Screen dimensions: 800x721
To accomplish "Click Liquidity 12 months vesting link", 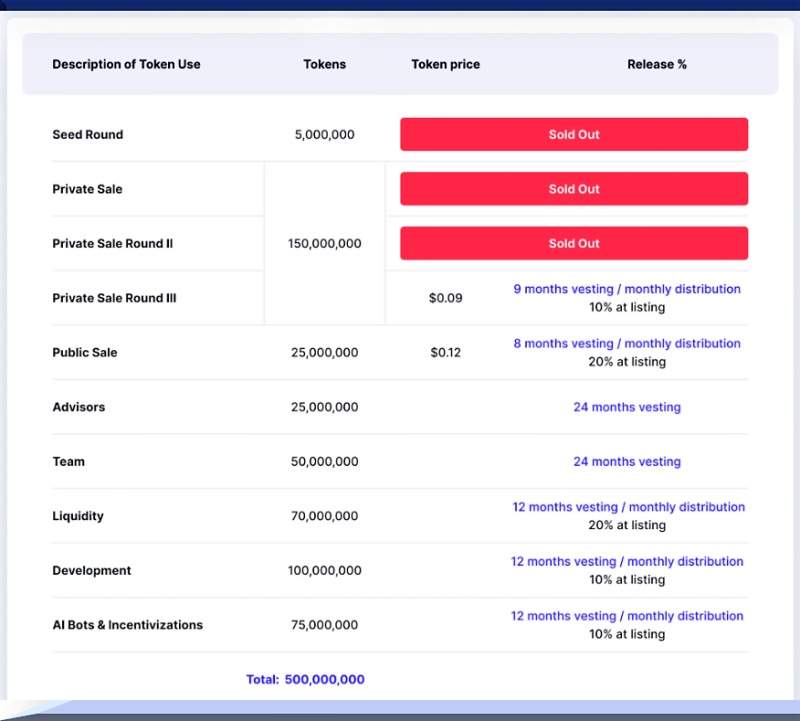I will pyautogui.click(x=629, y=507).
